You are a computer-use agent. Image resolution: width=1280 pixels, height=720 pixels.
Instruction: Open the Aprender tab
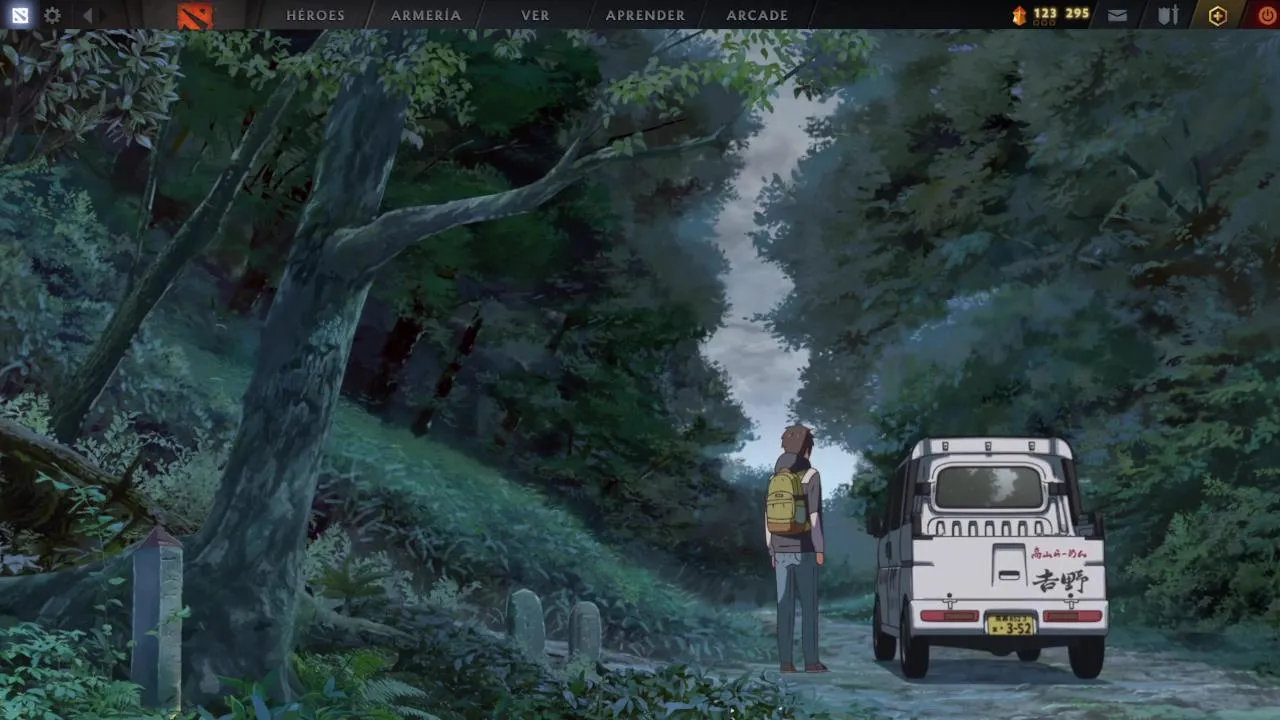[645, 15]
